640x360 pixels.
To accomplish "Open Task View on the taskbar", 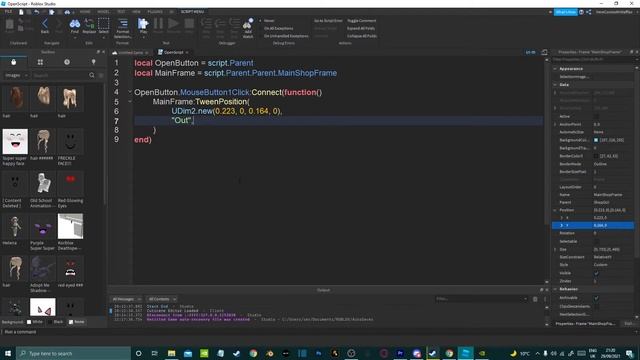I will point(155,353).
